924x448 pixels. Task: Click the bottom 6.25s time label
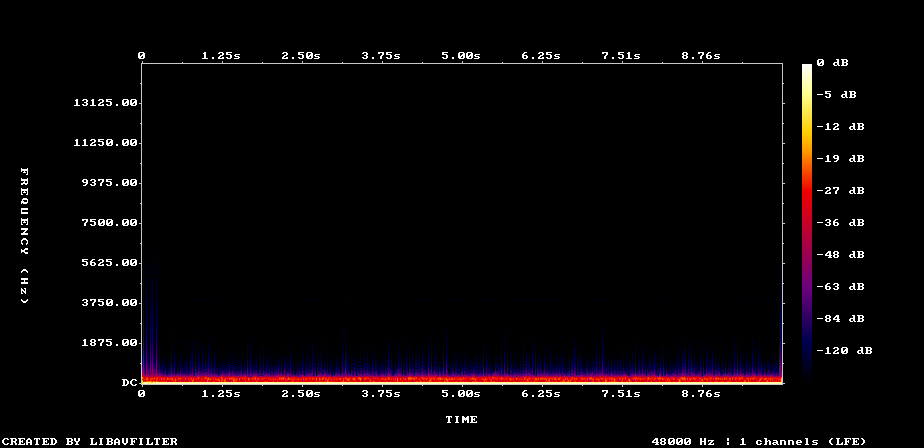click(x=541, y=394)
